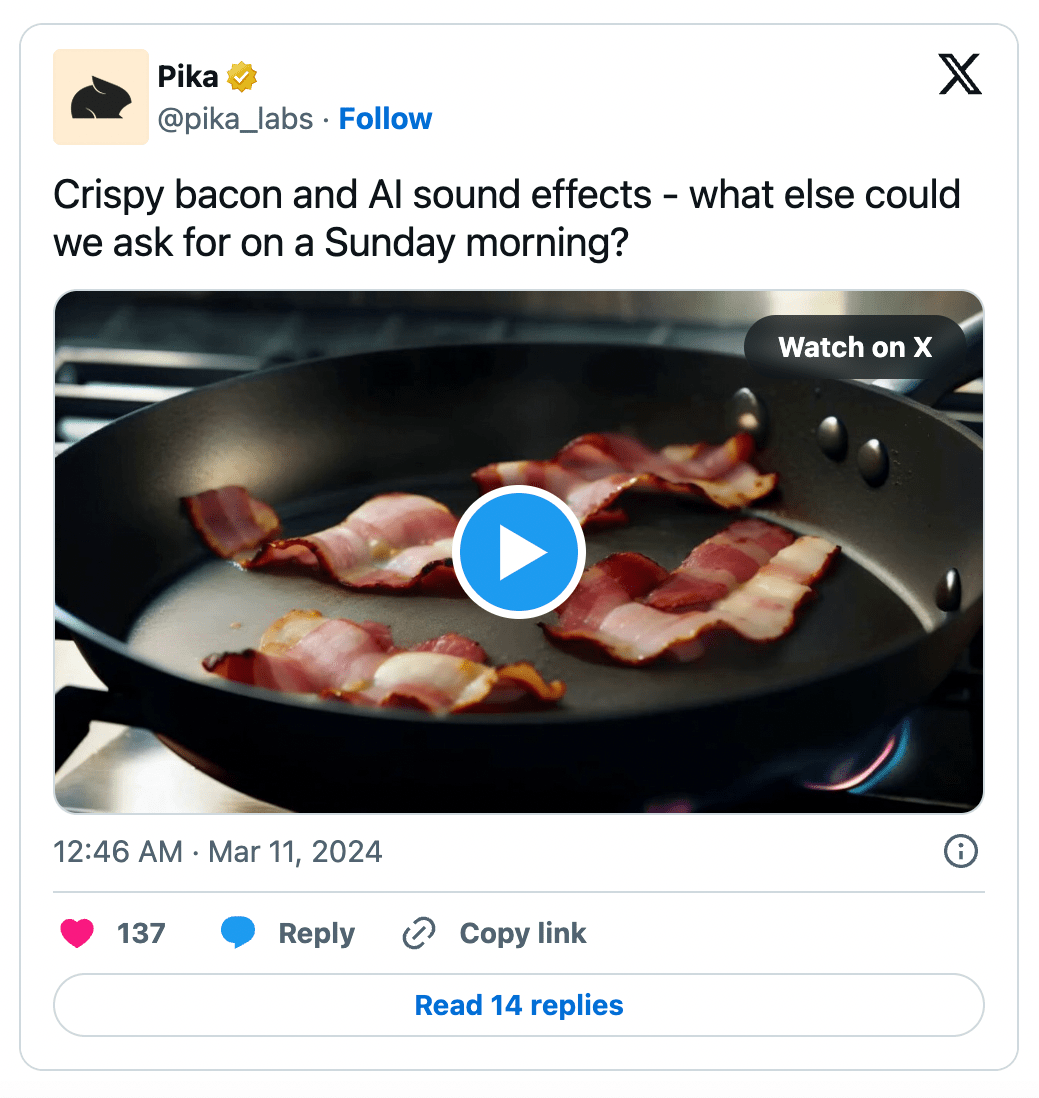Follow the @pika_labs account

385,118
